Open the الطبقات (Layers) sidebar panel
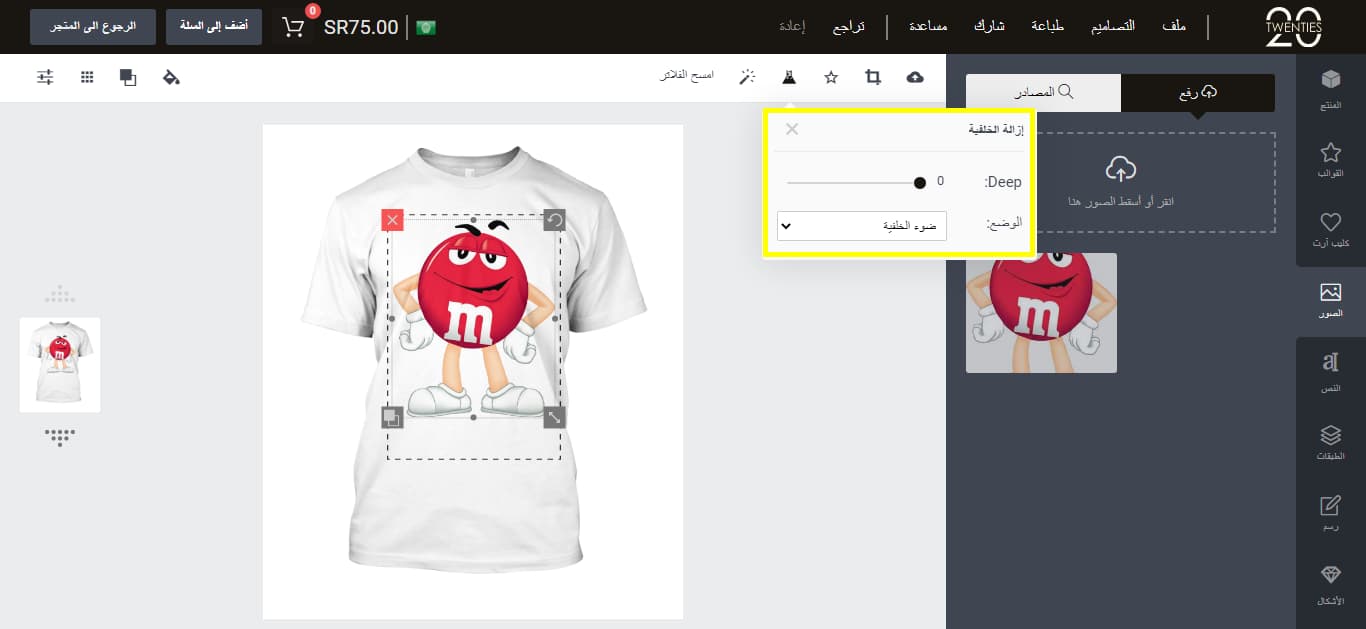This screenshot has width=1366, height=629. 1330,444
